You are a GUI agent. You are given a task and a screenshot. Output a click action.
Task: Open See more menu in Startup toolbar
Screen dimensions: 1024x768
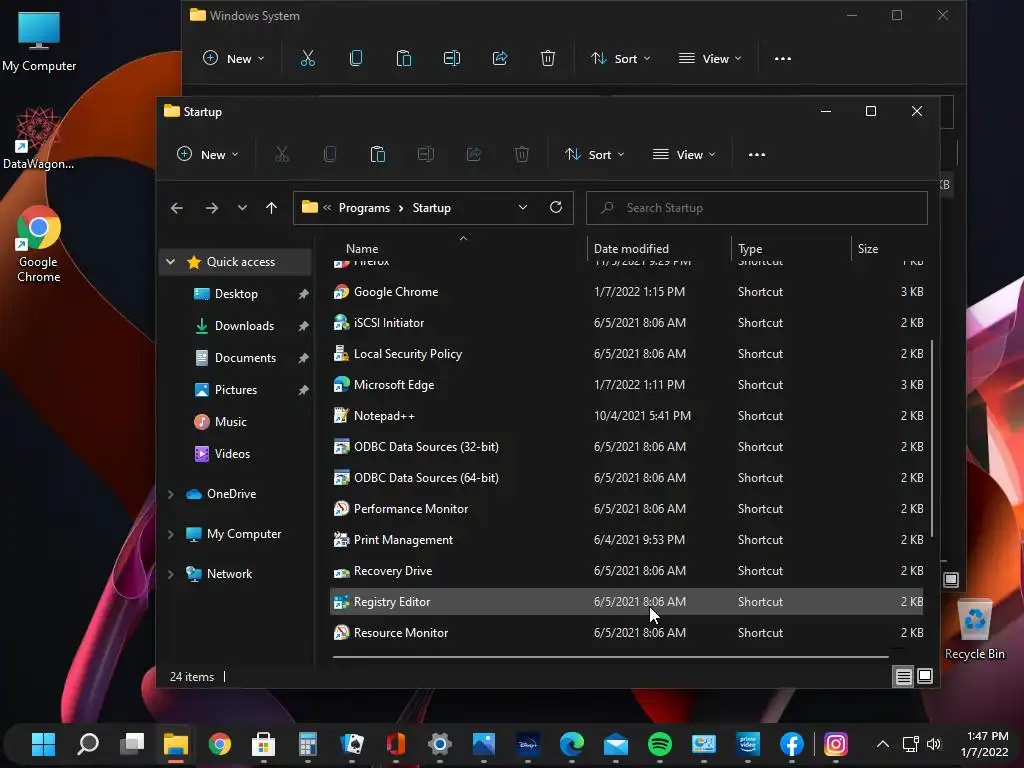pos(757,155)
